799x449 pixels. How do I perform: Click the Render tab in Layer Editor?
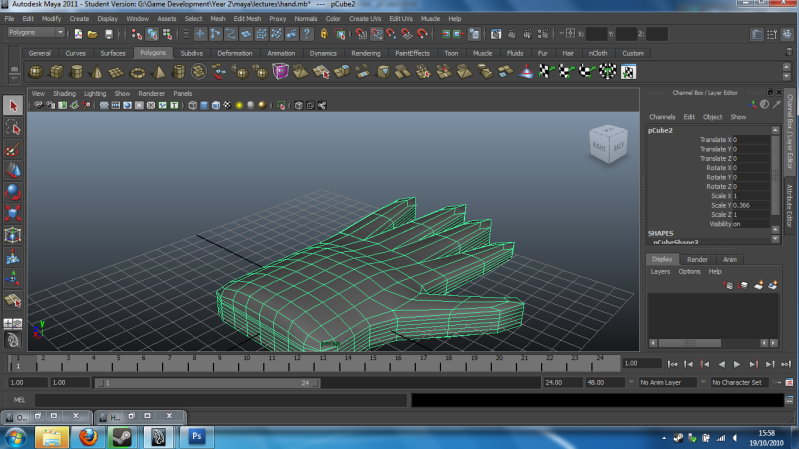(x=697, y=259)
